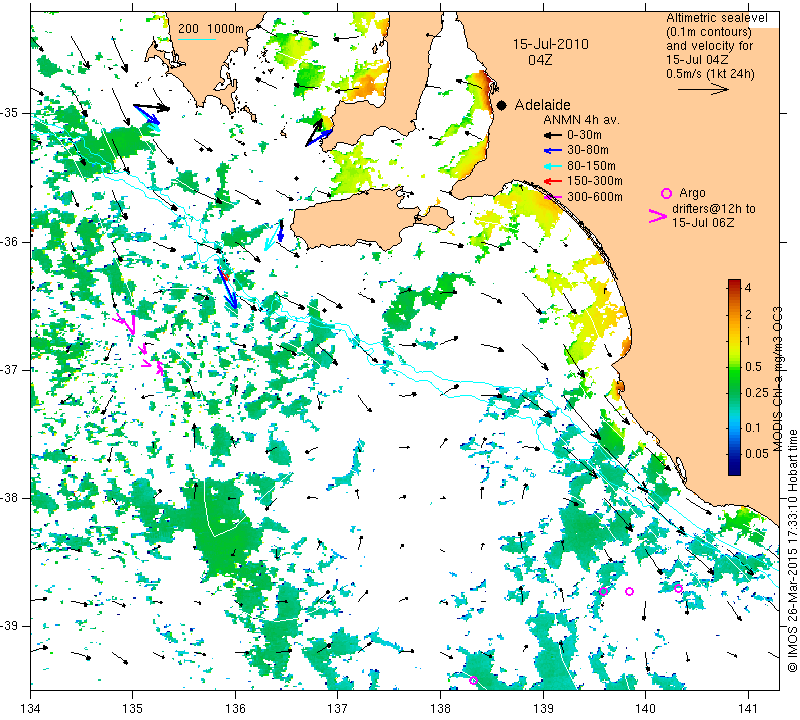
Task: Click the 0.5m/s (1kt 24h) scale text
Action: coord(710,74)
